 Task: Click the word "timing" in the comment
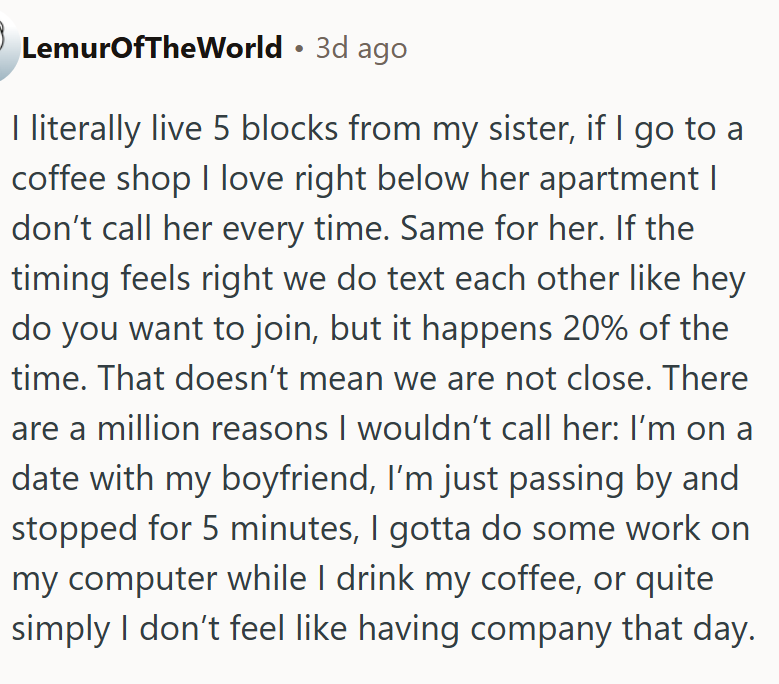coord(60,279)
